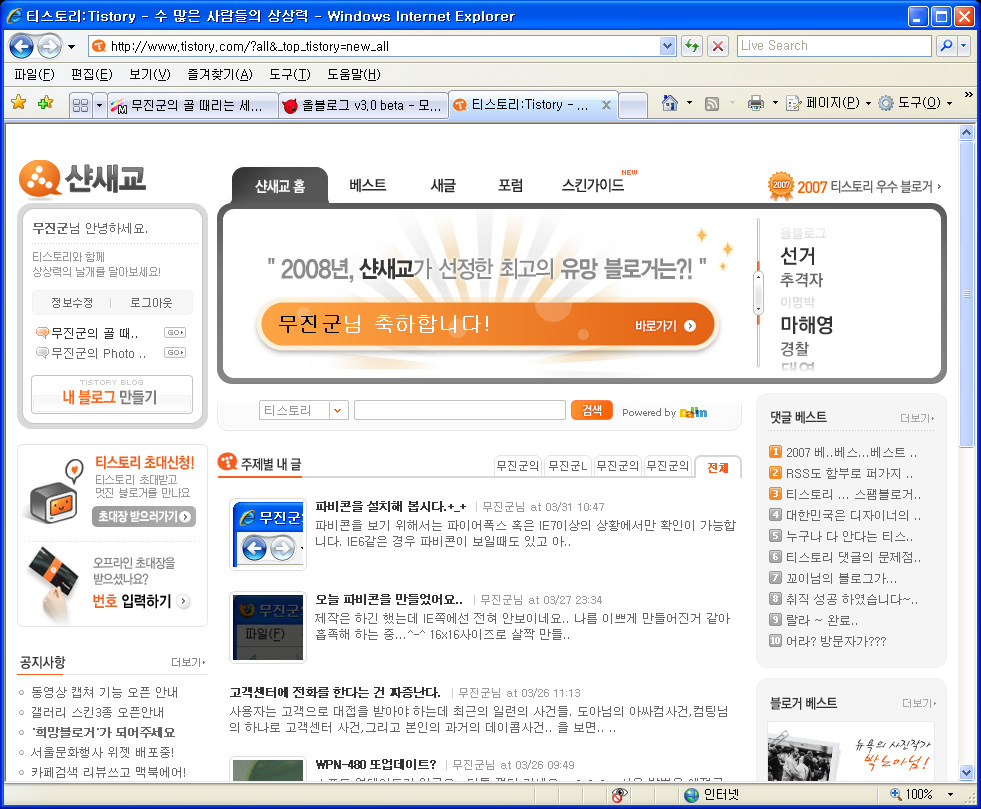Open the 즐겨찾기(A) menu
The width and height of the screenshot is (981, 809).
click(220, 74)
